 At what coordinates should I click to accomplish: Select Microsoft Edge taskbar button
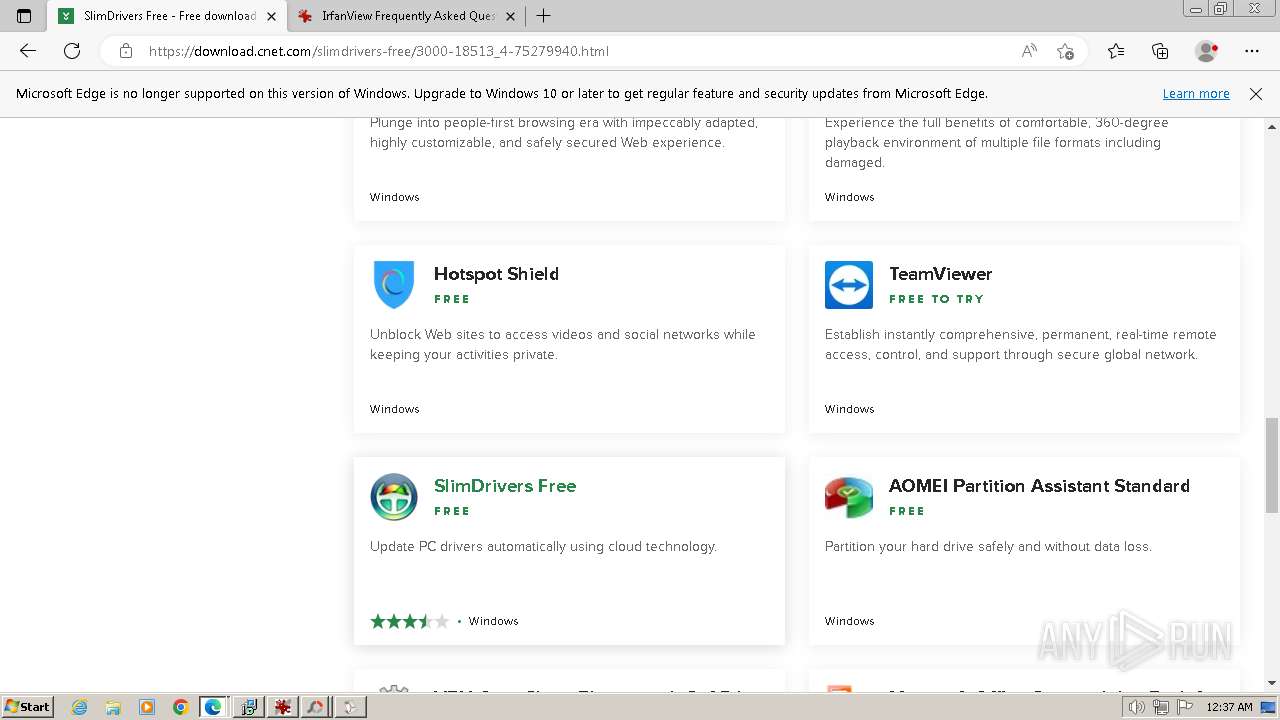(x=213, y=707)
